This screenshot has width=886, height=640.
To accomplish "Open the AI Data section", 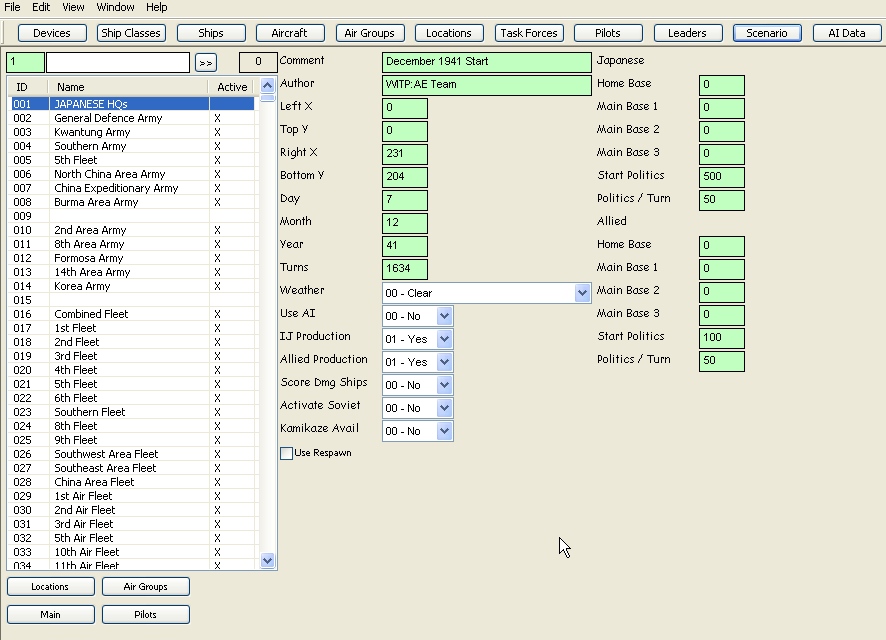I will click(846, 32).
